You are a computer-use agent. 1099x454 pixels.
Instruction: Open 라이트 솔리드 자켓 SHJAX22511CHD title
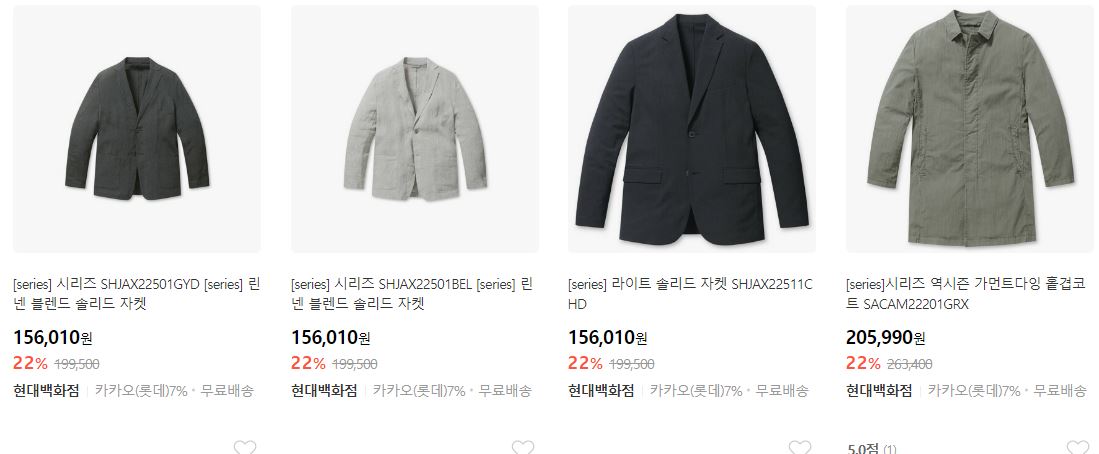click(x=690, y=294)
